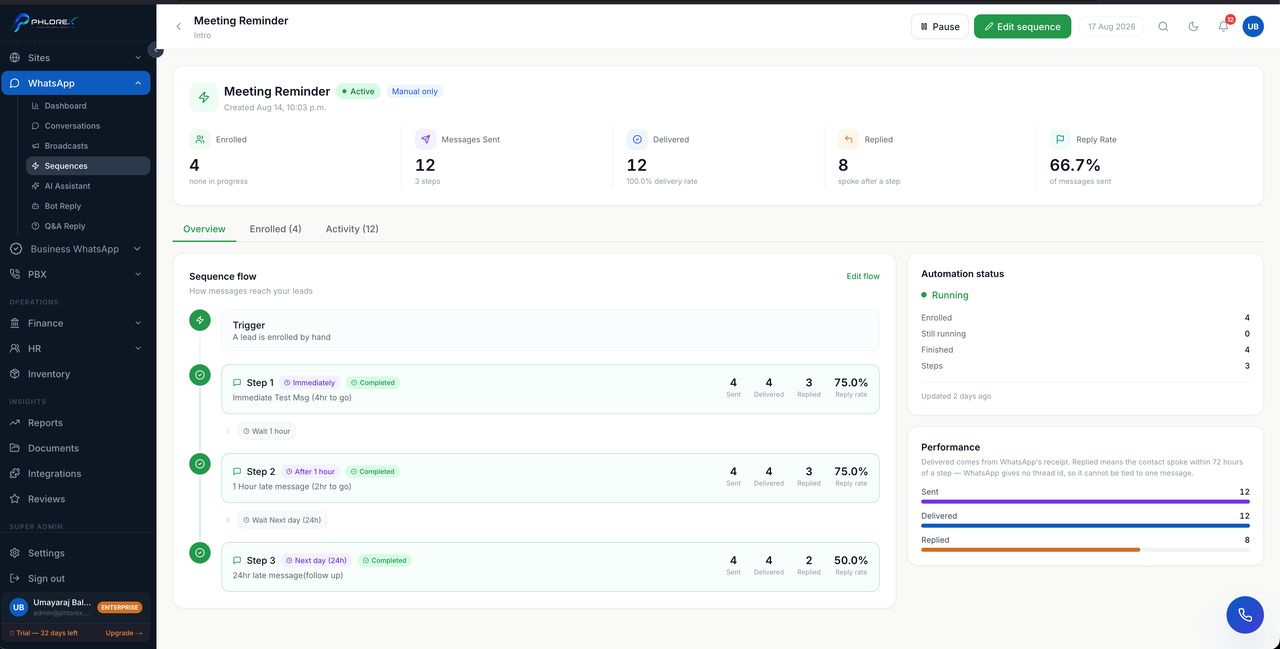Click the Enrolled people icon
The image size is (1280, 649).
[200, 140]
